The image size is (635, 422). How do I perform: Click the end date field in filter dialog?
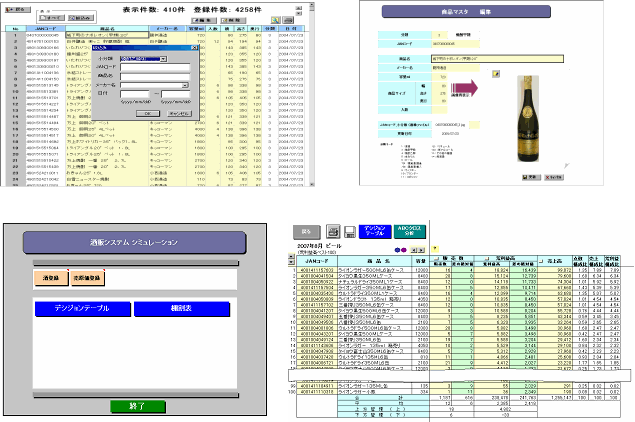pyautogui.click(x=176, y=94)
